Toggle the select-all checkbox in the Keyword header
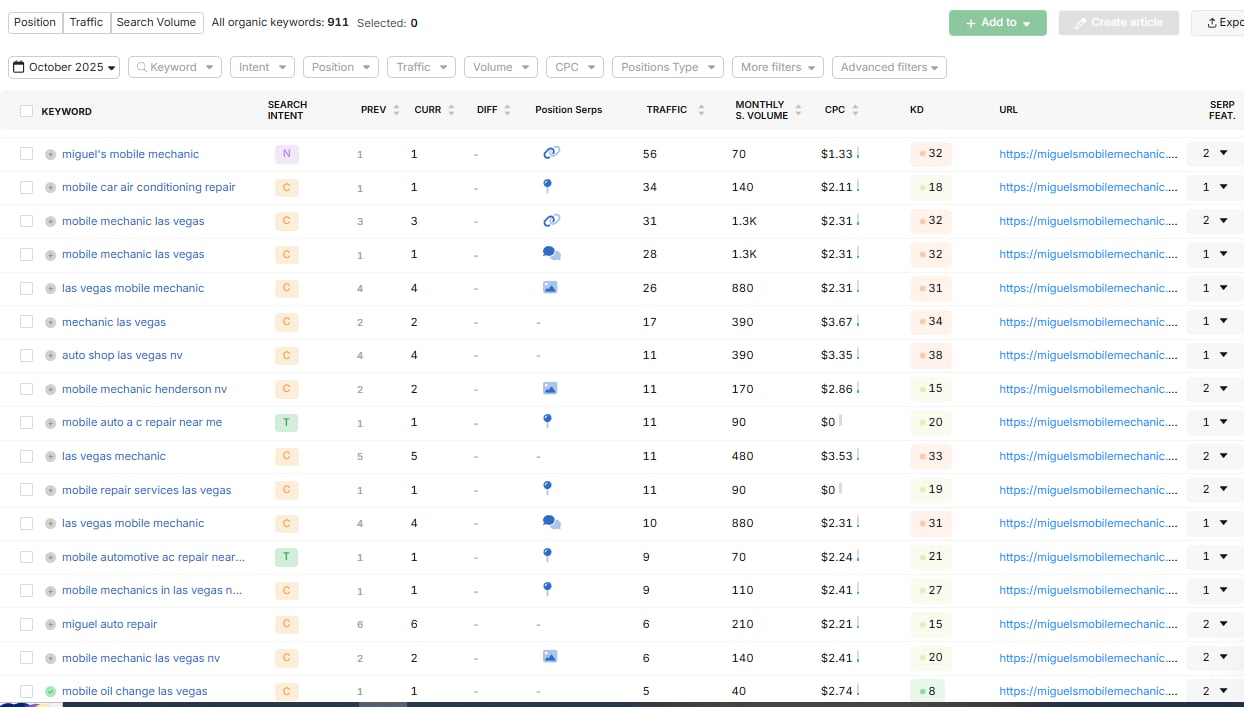Image resolution: width=1244 pixels, height=707 pixels. pos(26,111)
